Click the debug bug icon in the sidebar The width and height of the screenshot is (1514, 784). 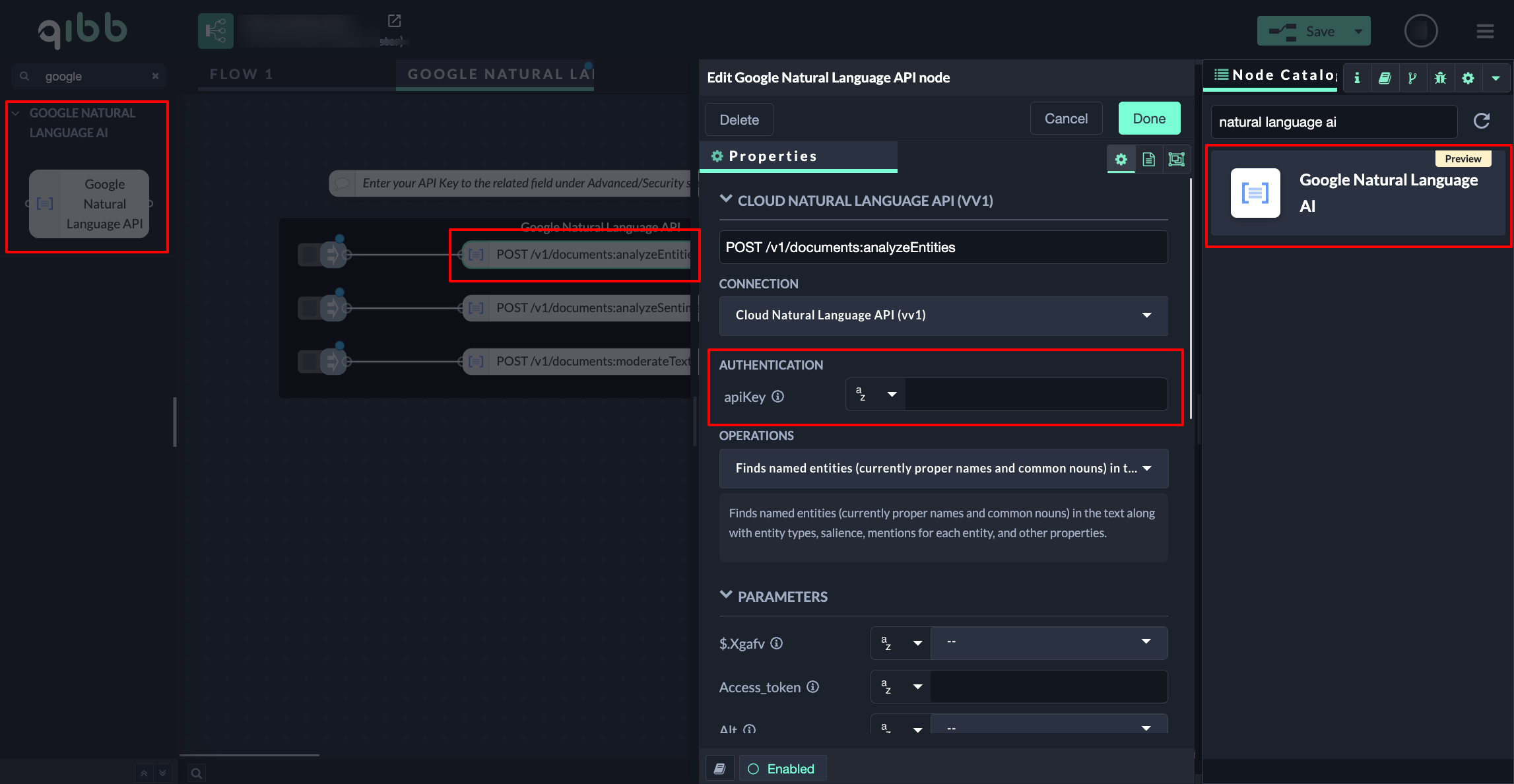tap(1440, 78)
